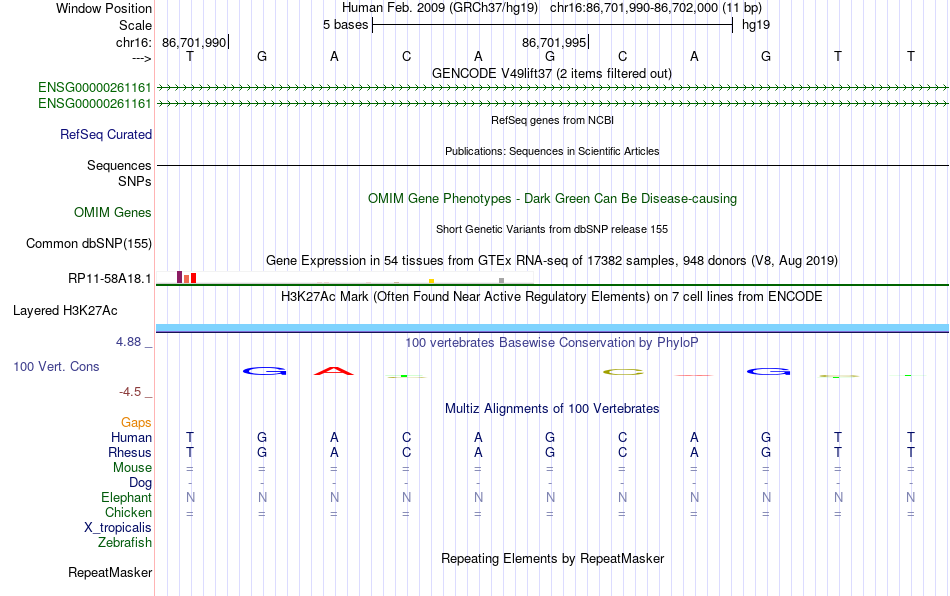Open the Layered H3K27Ac track label
Image resolution: width=950 pixels, height=596 pixels.
65,311
